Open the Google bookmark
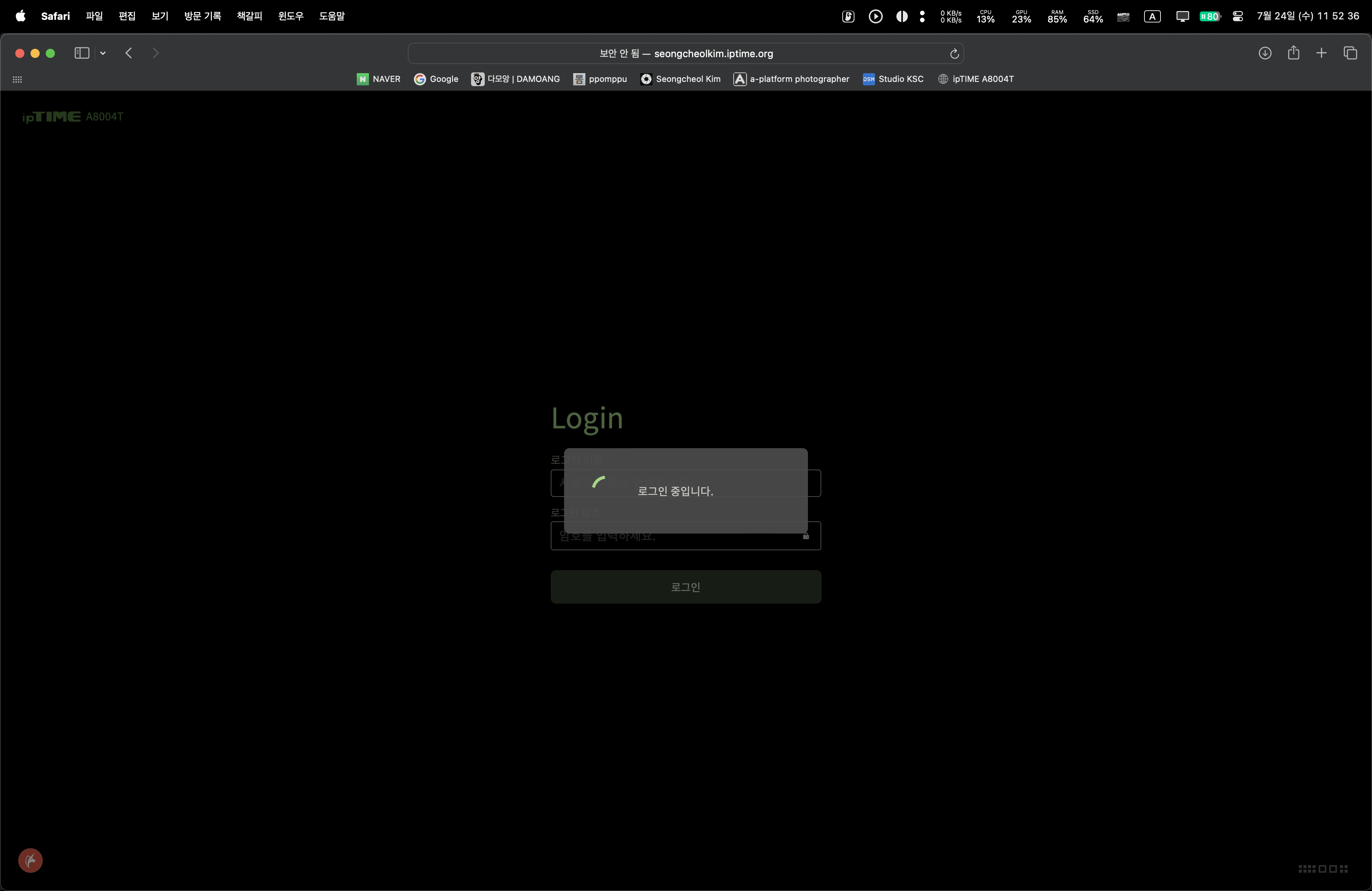Screen dimensions: 1372x891 point(436,79)
